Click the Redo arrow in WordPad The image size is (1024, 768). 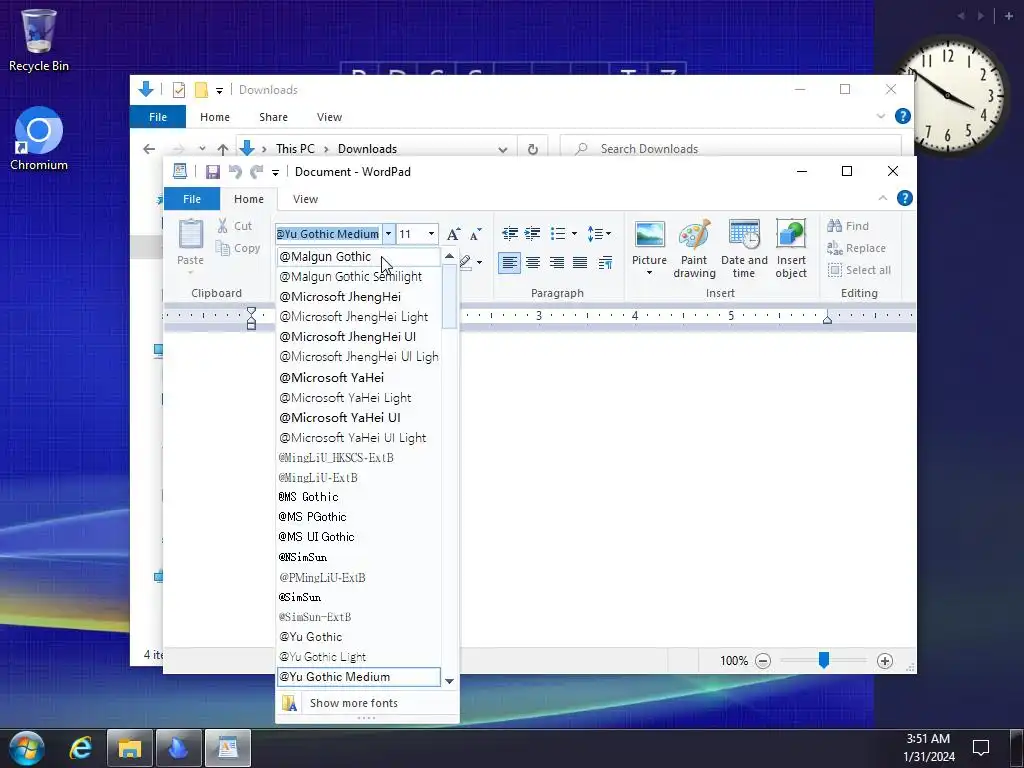tap(257, 172)
